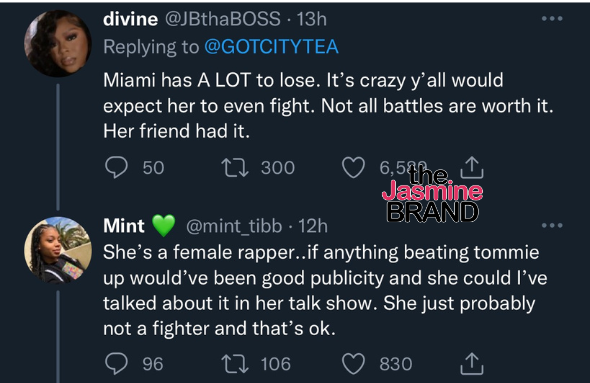Image resolution: width=590 pixels, height=383 pixels.
Task: Like divine's tweet with heart icon
Action: 353,167
